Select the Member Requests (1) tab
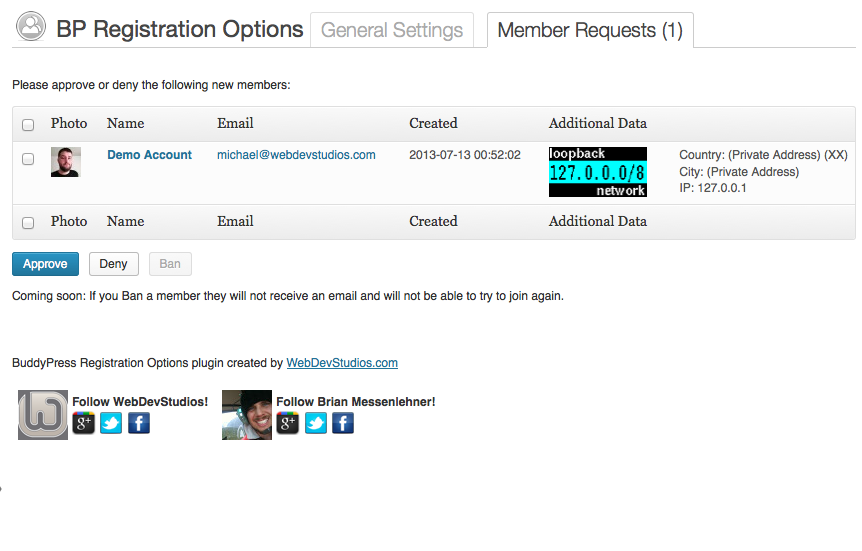 click(x=590, y=30)
